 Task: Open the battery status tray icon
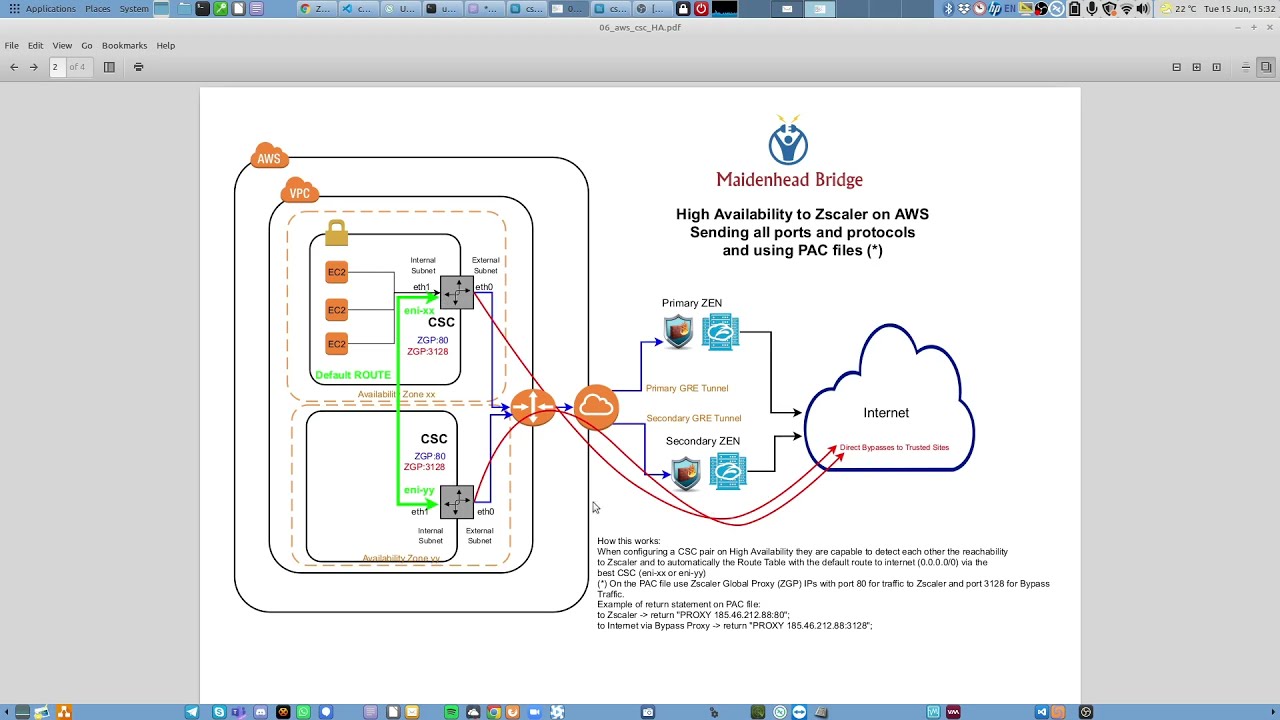tap(1075, 9)
